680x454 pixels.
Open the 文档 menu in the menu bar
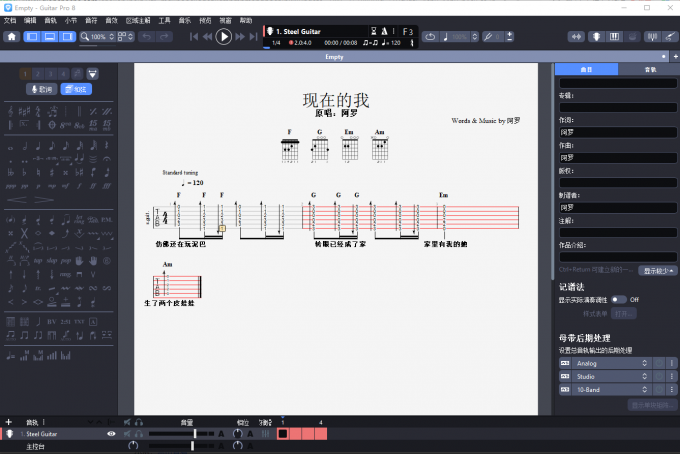(x=10, y=20)
